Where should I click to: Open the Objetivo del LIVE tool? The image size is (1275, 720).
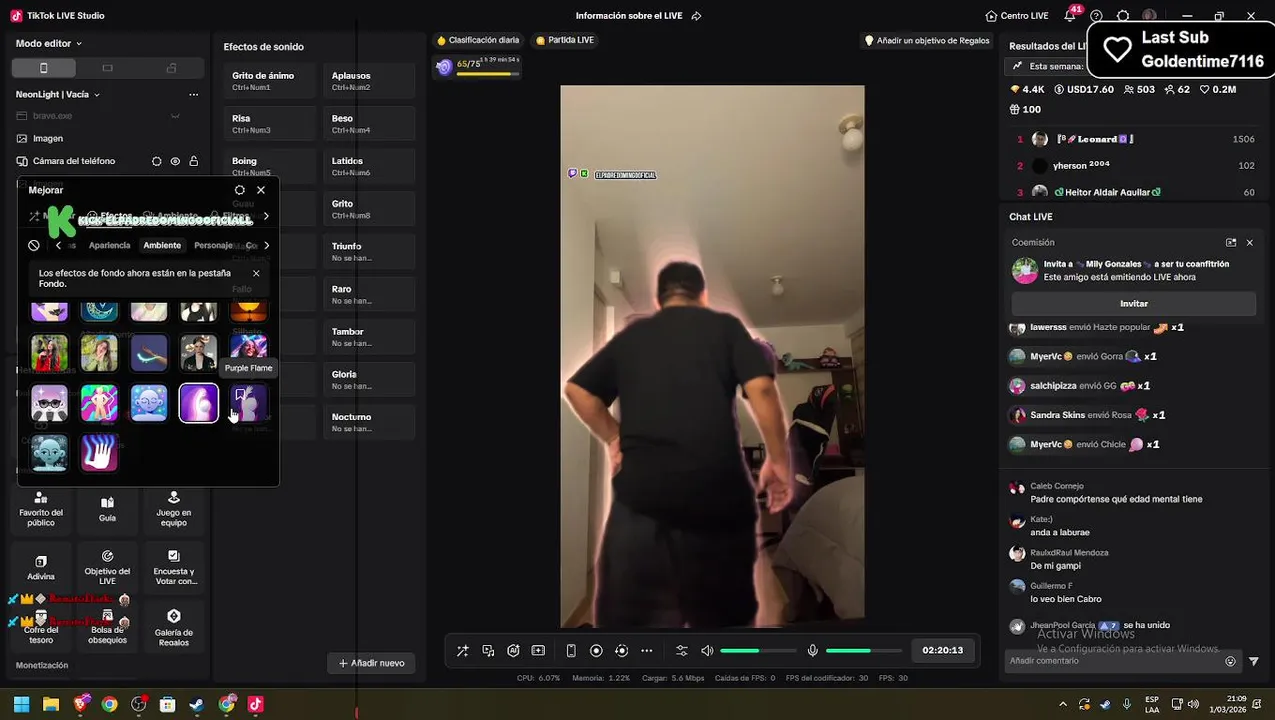click(107, 567)
